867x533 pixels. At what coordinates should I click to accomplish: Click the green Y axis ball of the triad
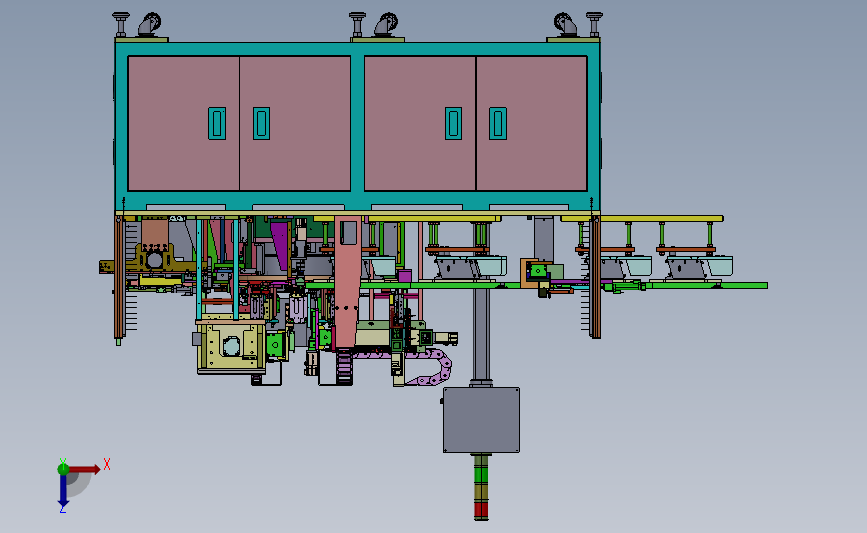click(x=63, y=469)
